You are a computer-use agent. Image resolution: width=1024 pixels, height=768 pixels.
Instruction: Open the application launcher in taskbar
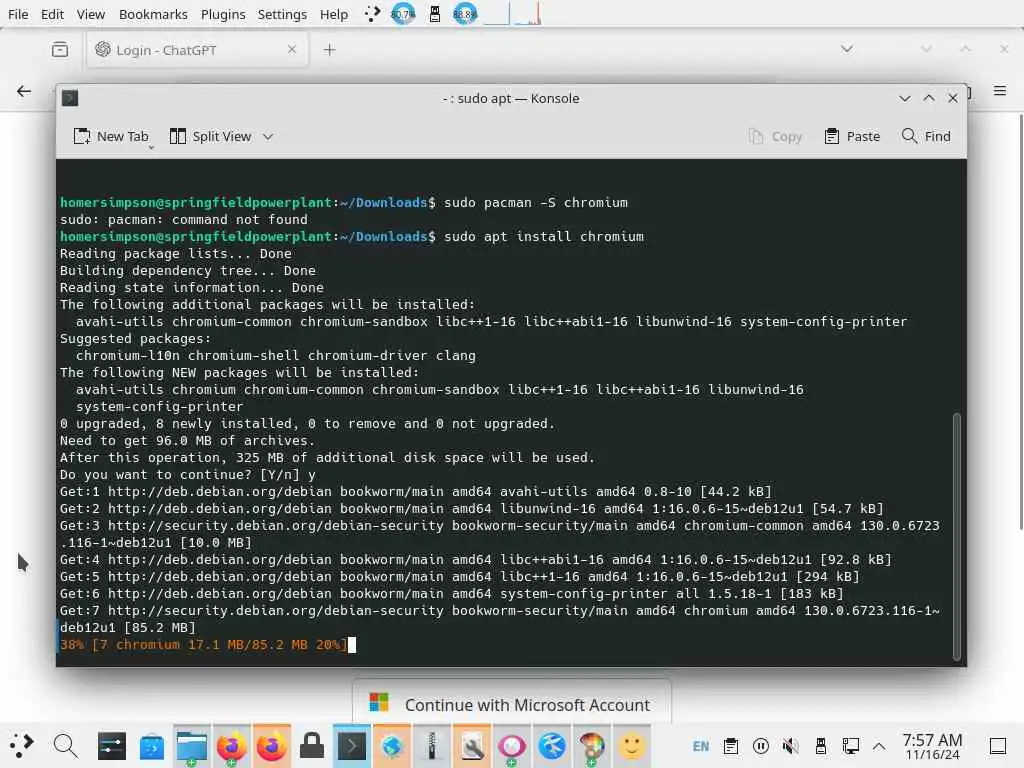(22, 745)
